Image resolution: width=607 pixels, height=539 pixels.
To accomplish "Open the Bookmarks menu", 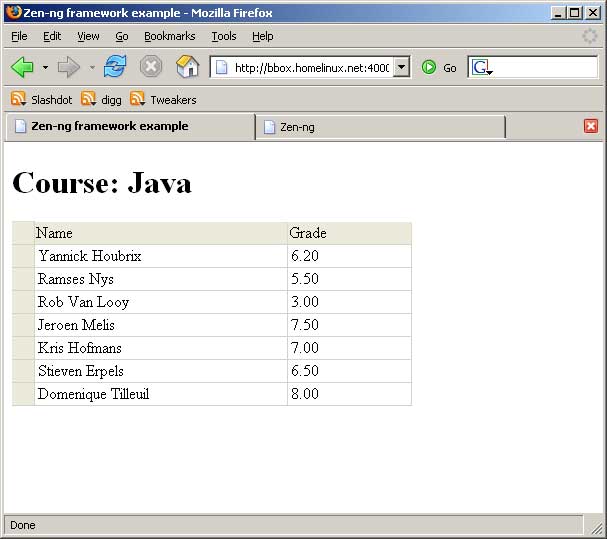I will [x=169, y=36].
